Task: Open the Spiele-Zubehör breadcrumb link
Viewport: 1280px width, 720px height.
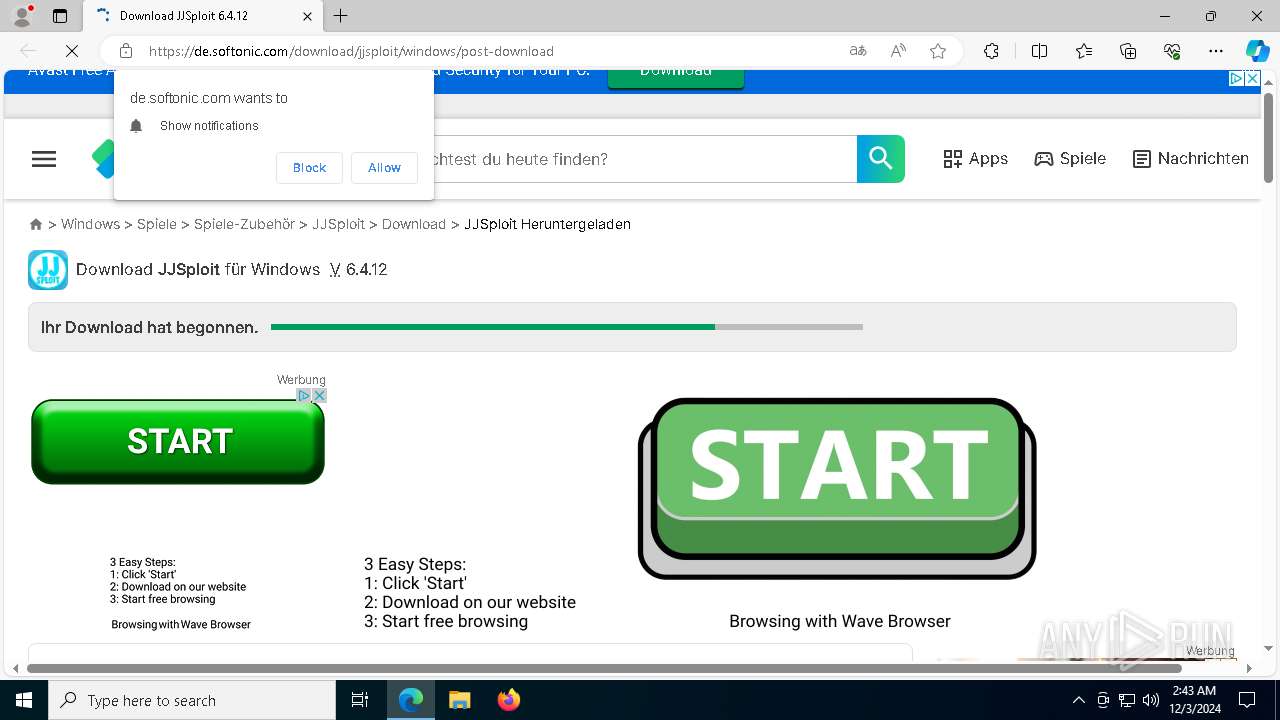Action: pos(244,224)
